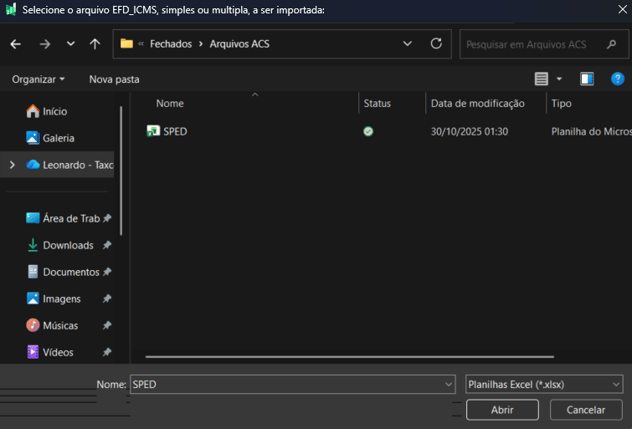This screenshot has height=429, width=632.
Task: Select the SPED file name
Action: pyautogui.click(x=175, y=131)
